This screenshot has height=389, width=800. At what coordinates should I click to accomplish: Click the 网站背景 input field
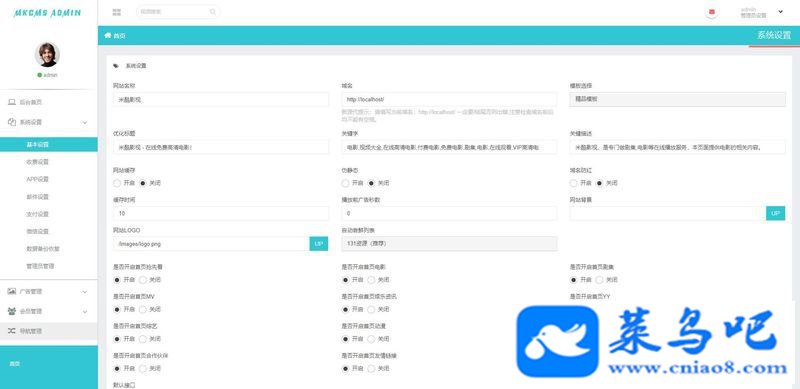[x=667, y=213]
